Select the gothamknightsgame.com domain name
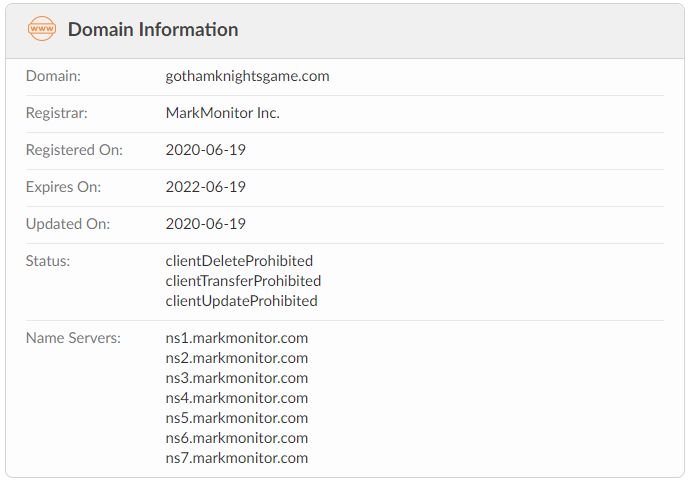The image size is (688, 482). point(247,76)
